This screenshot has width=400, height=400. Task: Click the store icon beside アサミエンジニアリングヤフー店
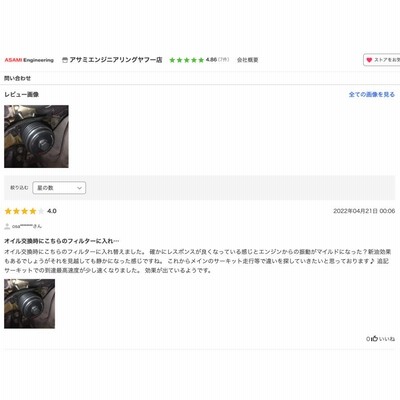coord(65,60)
